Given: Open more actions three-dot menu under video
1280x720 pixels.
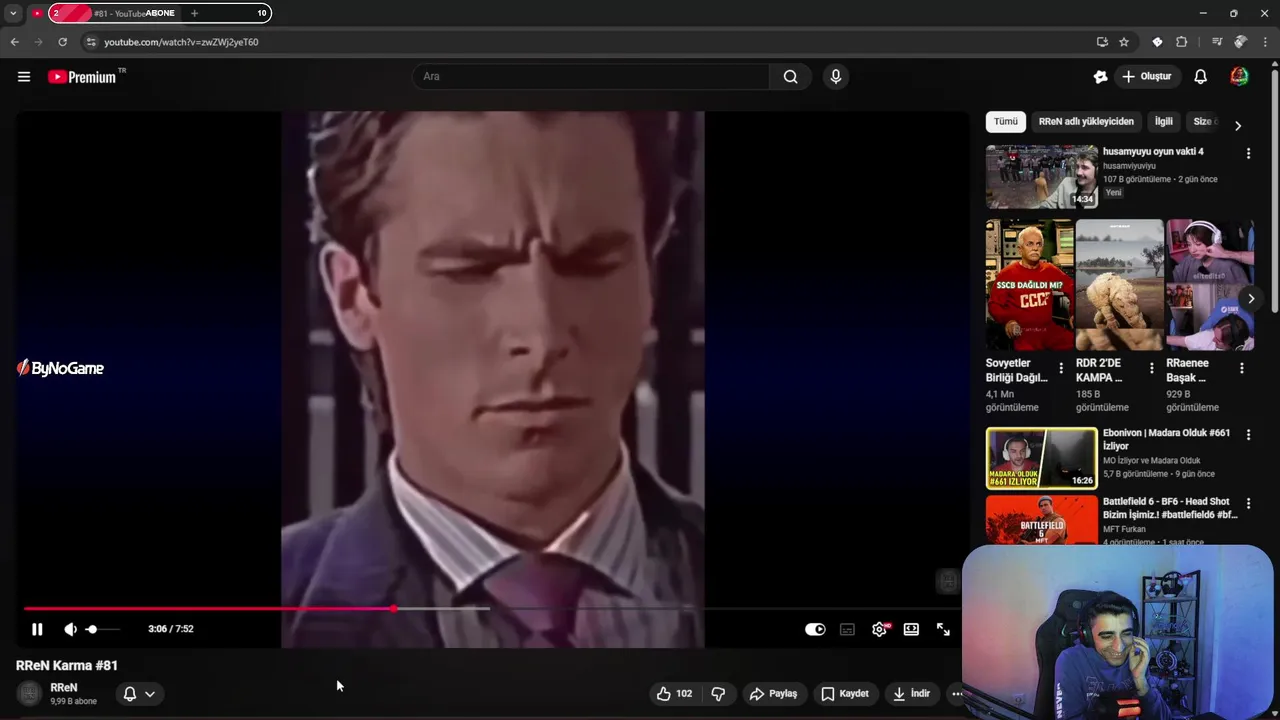Looking at the screenshot, I should click(956, 693).
